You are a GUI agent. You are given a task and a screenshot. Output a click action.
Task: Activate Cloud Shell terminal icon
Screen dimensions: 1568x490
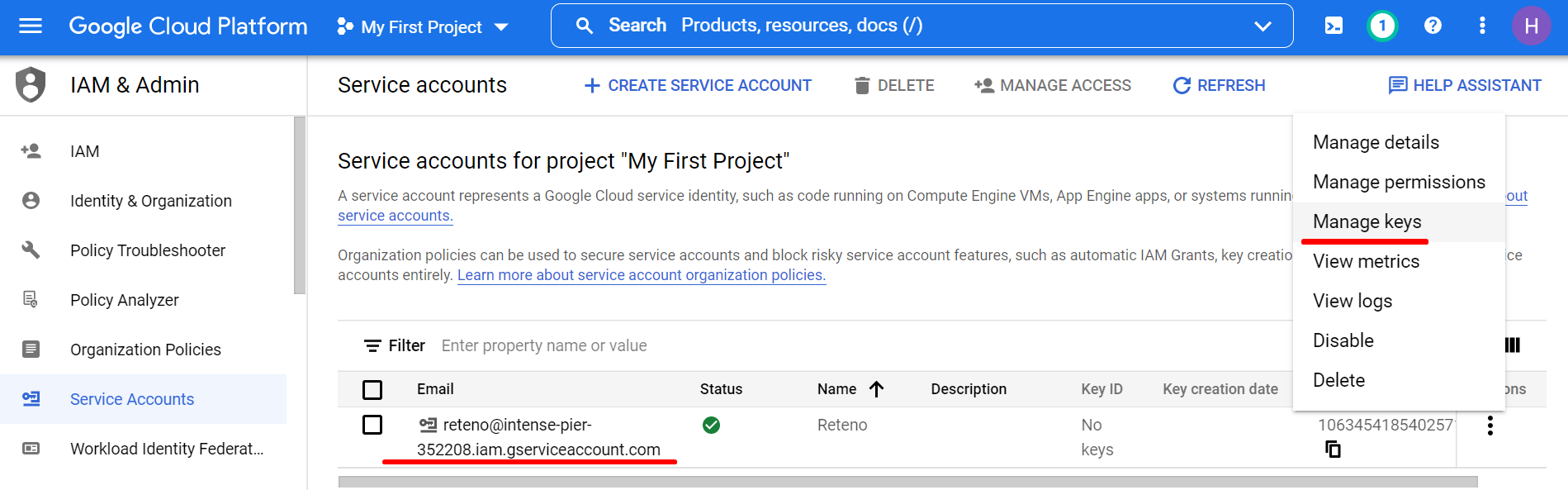coord(1334,26)
